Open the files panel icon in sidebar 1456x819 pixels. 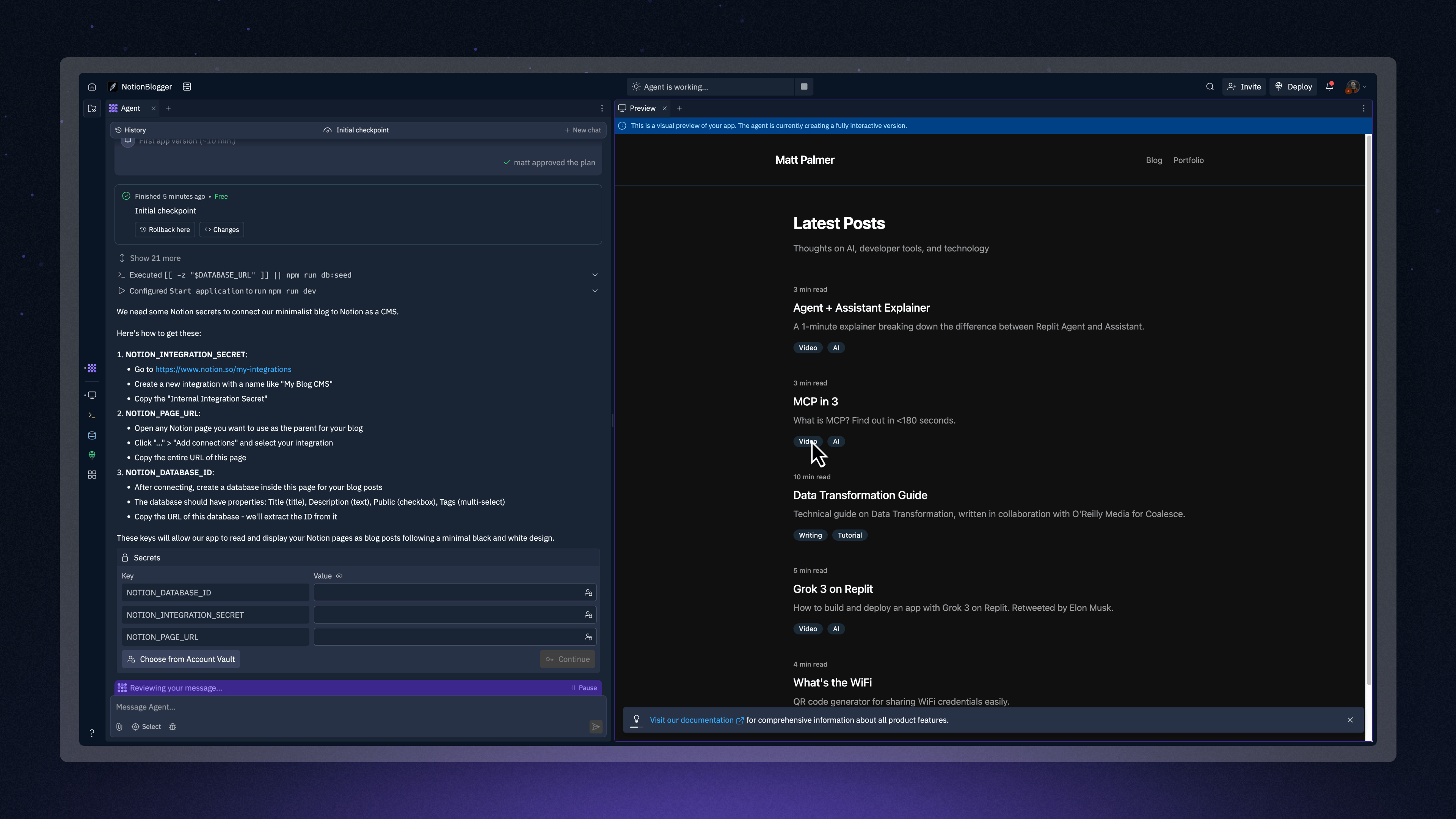click(92, 108)
